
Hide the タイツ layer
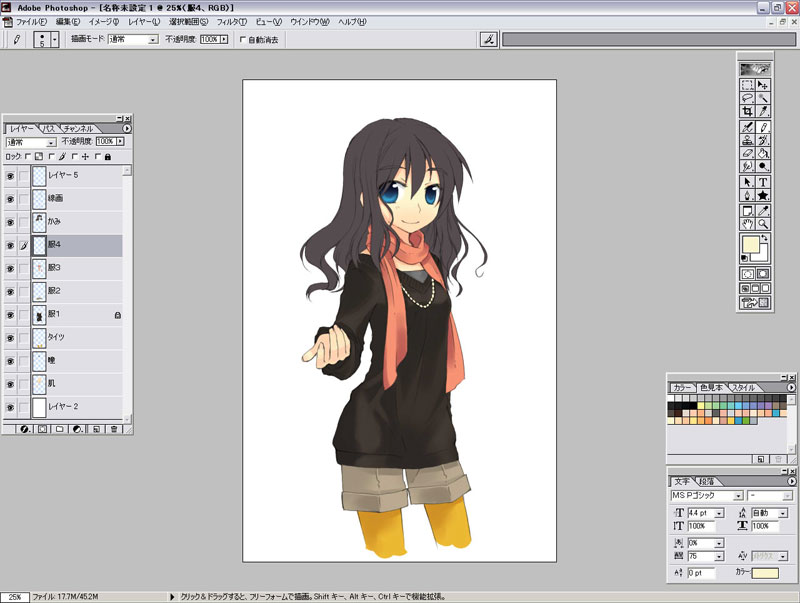click(10, 338)
